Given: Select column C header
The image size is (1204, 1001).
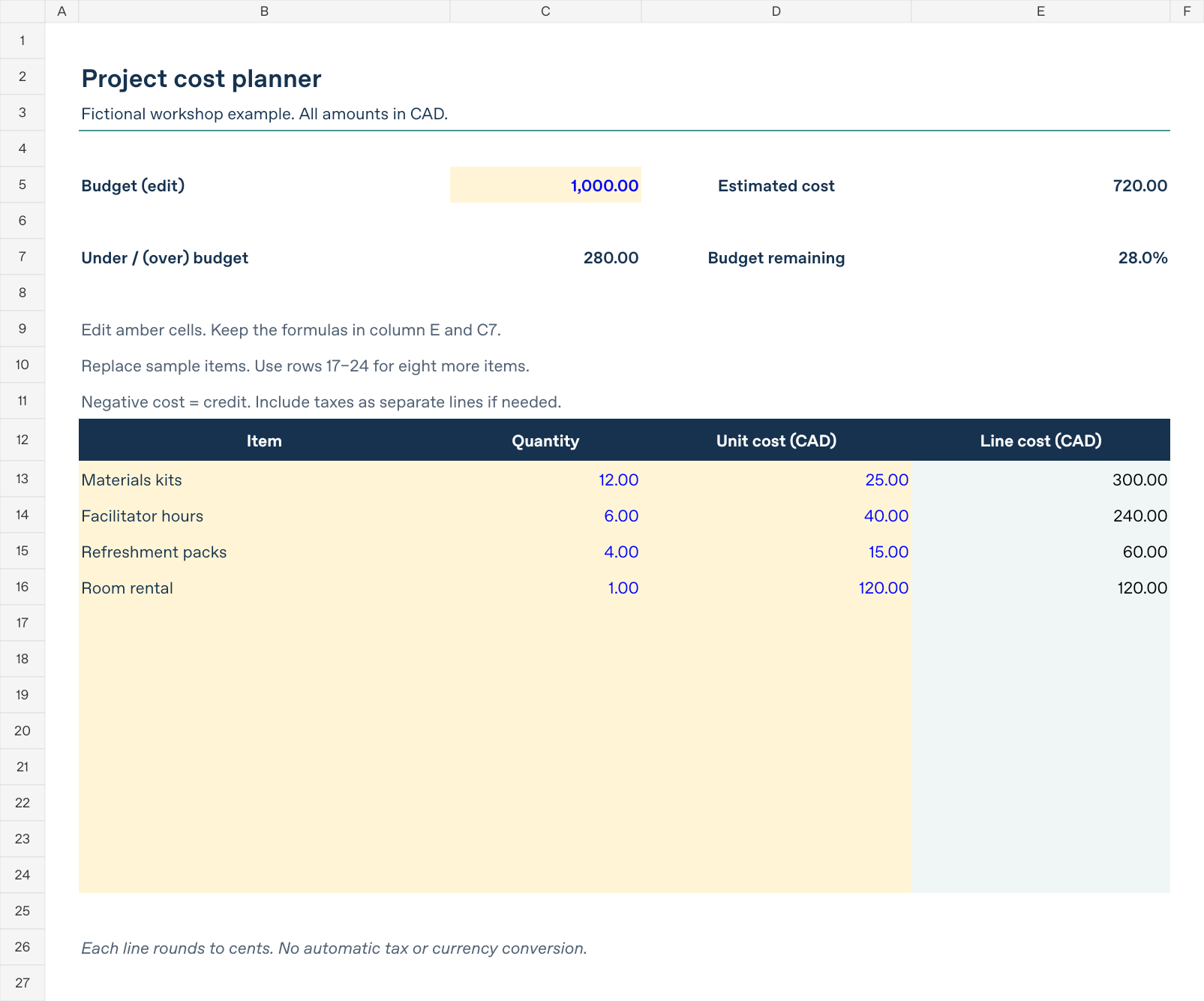Looking at the screenshot, I should pos(545,11).
